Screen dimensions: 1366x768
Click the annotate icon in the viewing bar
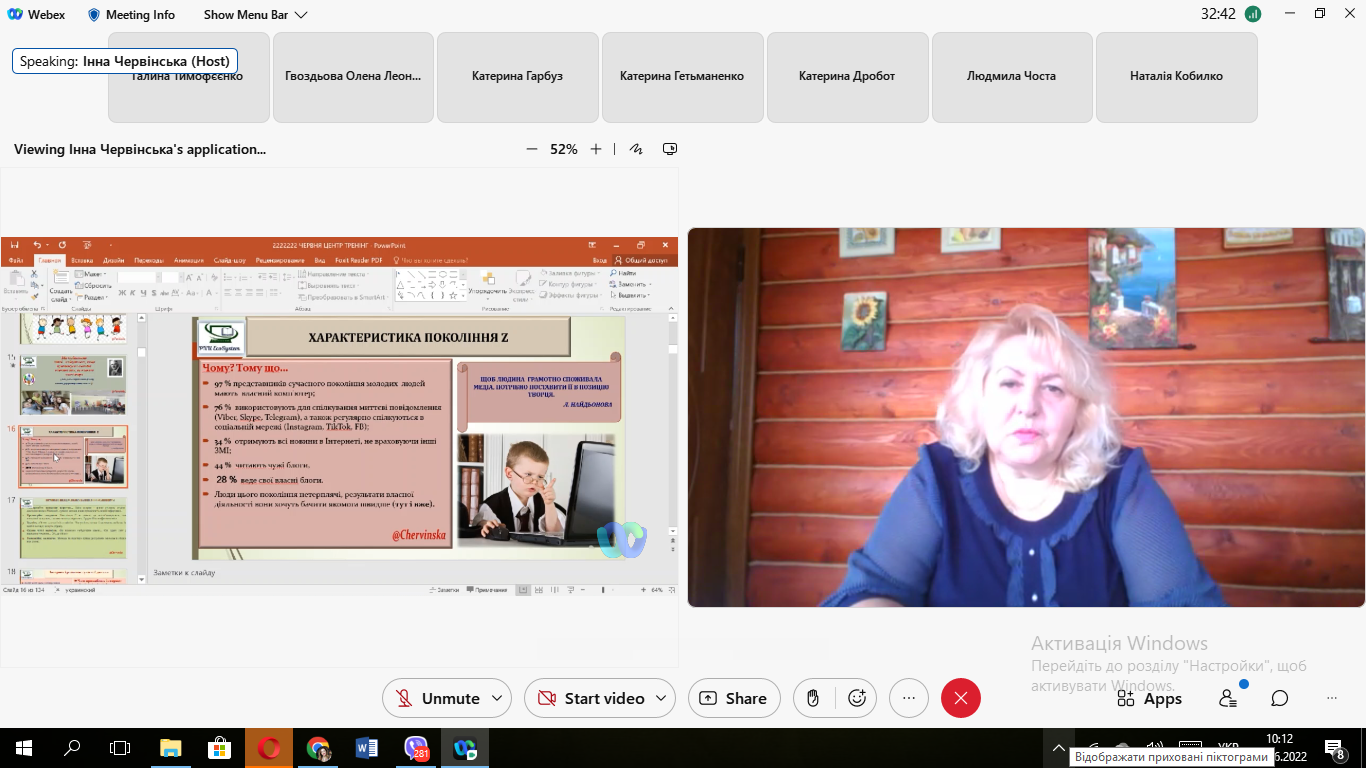[636, 149]
